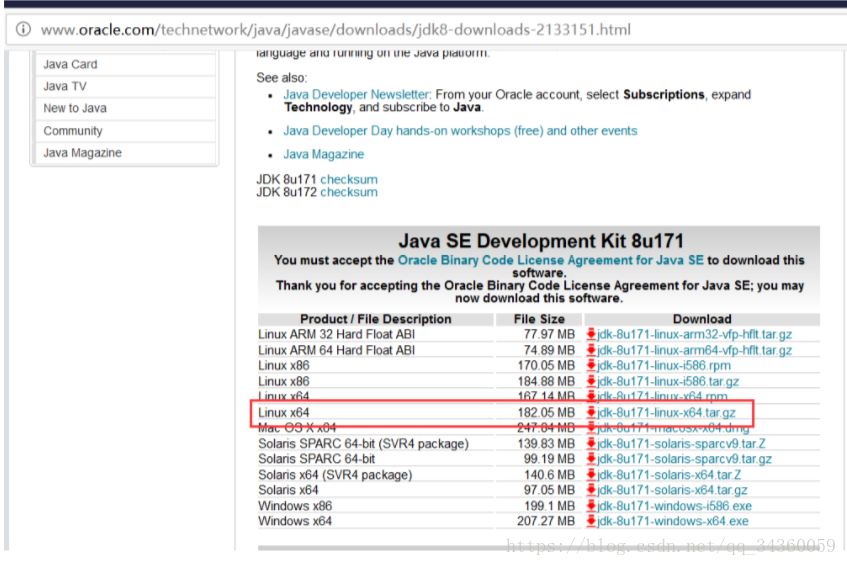This screenshot has height=566, width=847.
Task: Click download icon for linux-i586.tar.gz
Action: 591,381
